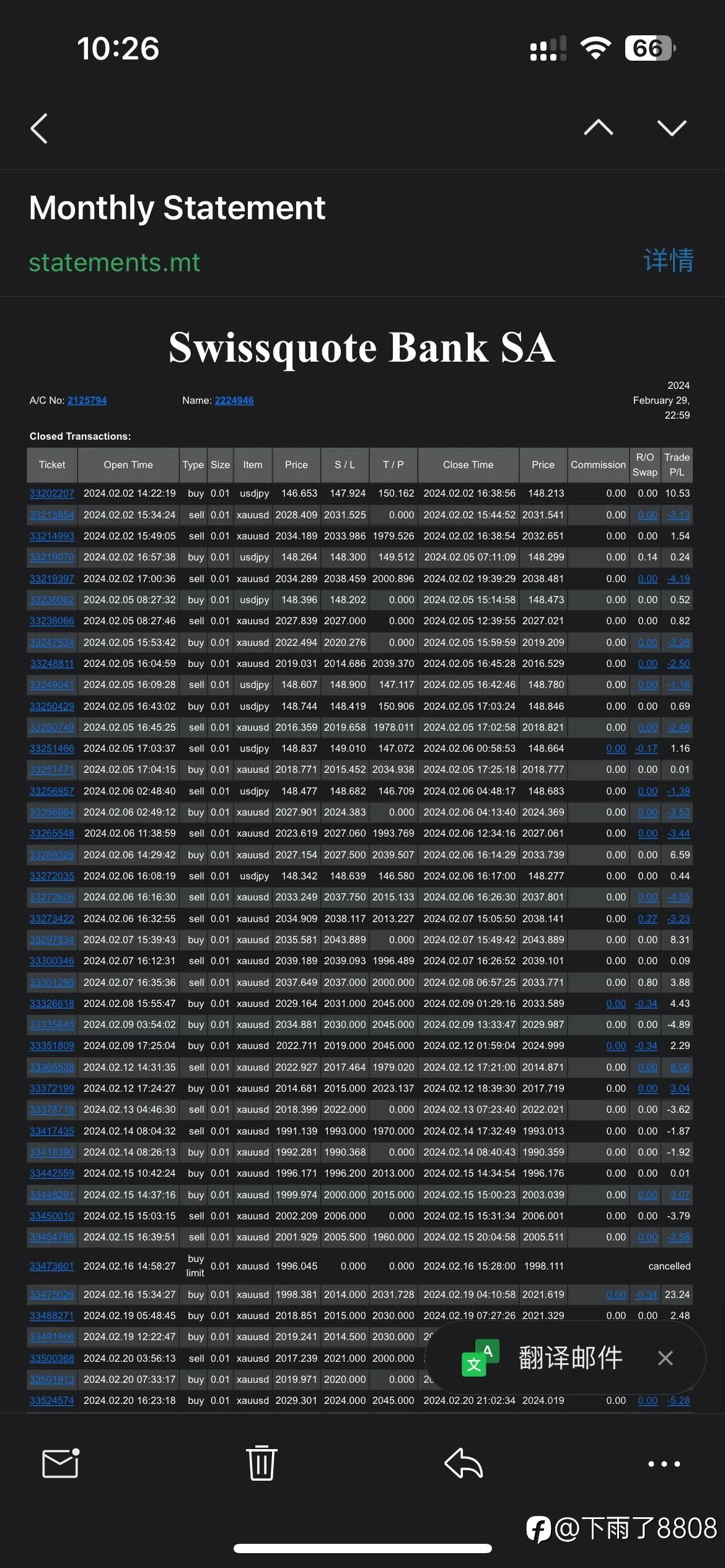Dismiss the translate mail popup
This screenshot has width=725, height=1568.
666,1358
